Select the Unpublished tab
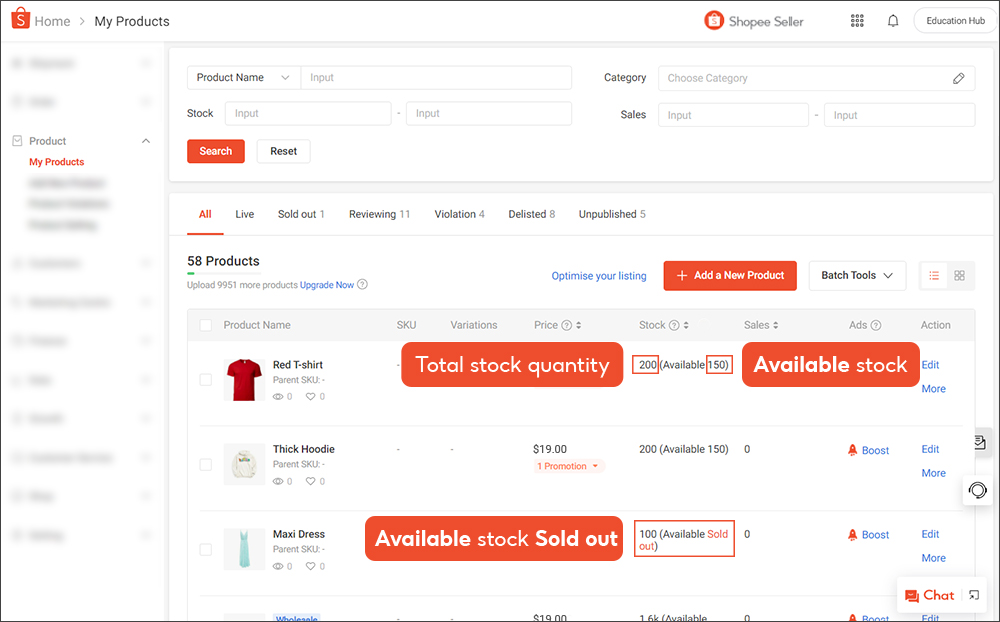The height and width of the screenshot is (622, 1000). tap(612, 214)
